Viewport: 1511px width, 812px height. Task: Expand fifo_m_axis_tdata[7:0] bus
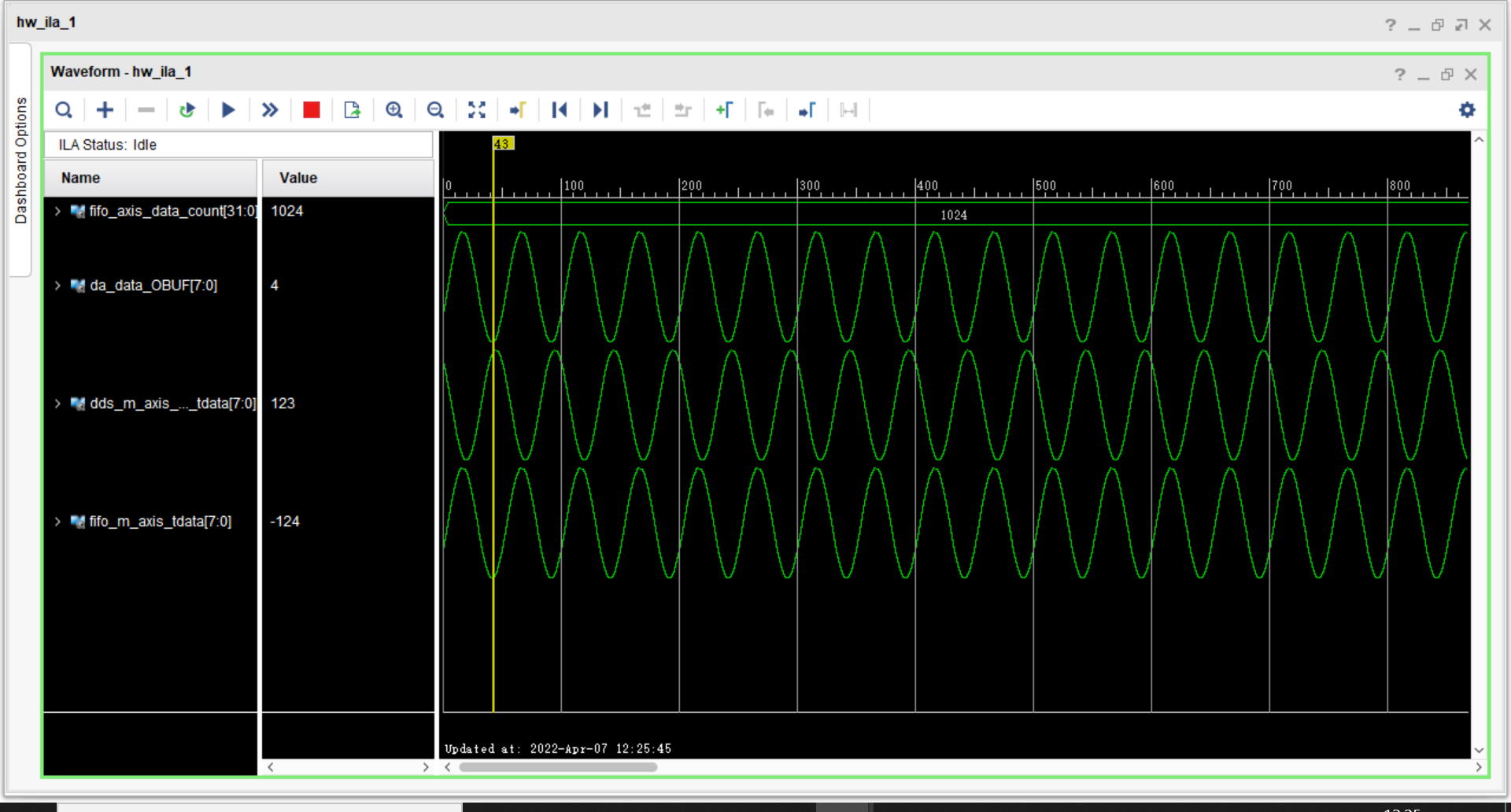click(x=57, y=522)
